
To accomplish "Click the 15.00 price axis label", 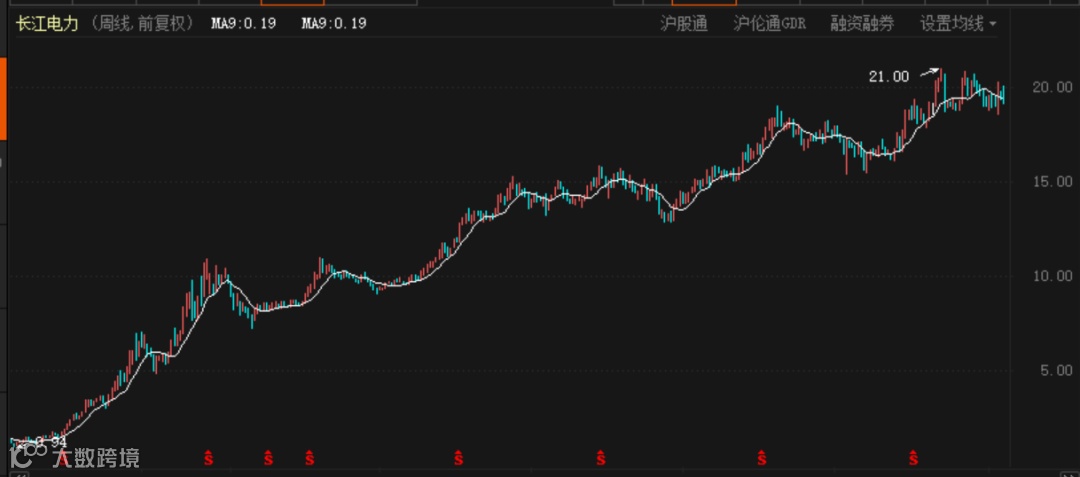I will click(x=1052, y=181).
